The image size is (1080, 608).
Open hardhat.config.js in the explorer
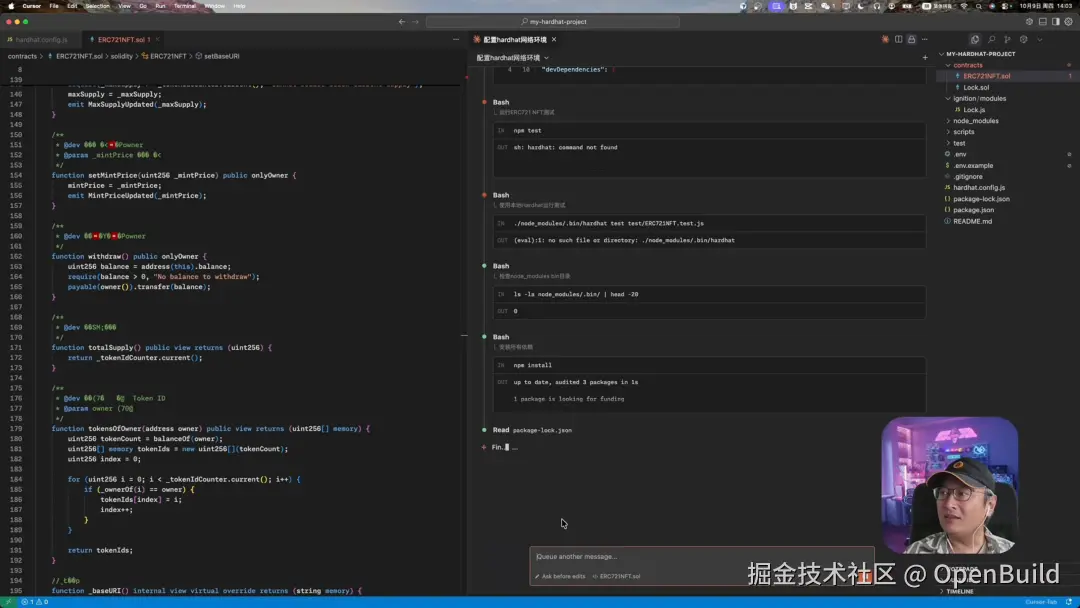coord(978,187)
